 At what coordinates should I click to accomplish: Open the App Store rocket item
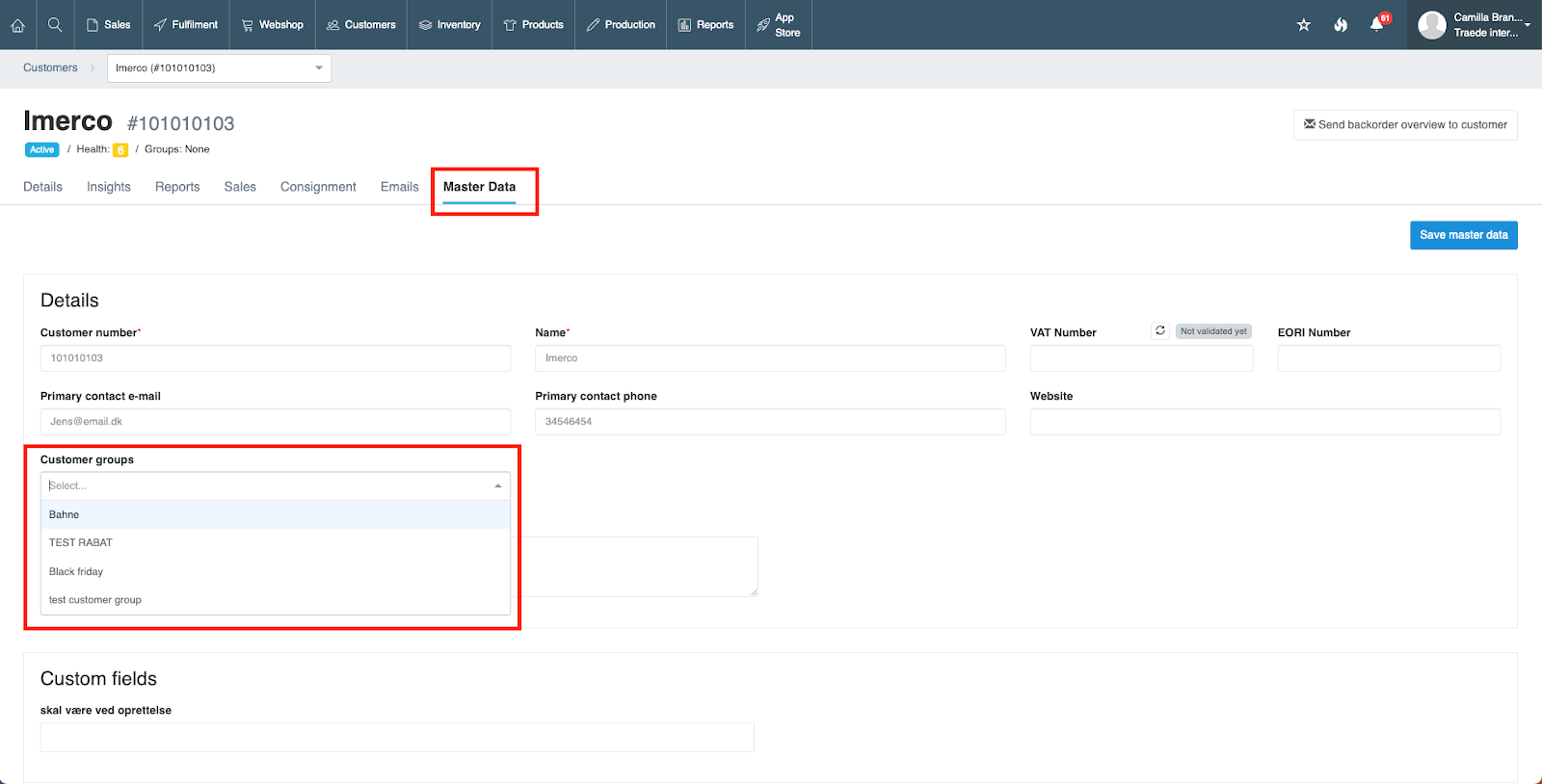coord(779,25)
